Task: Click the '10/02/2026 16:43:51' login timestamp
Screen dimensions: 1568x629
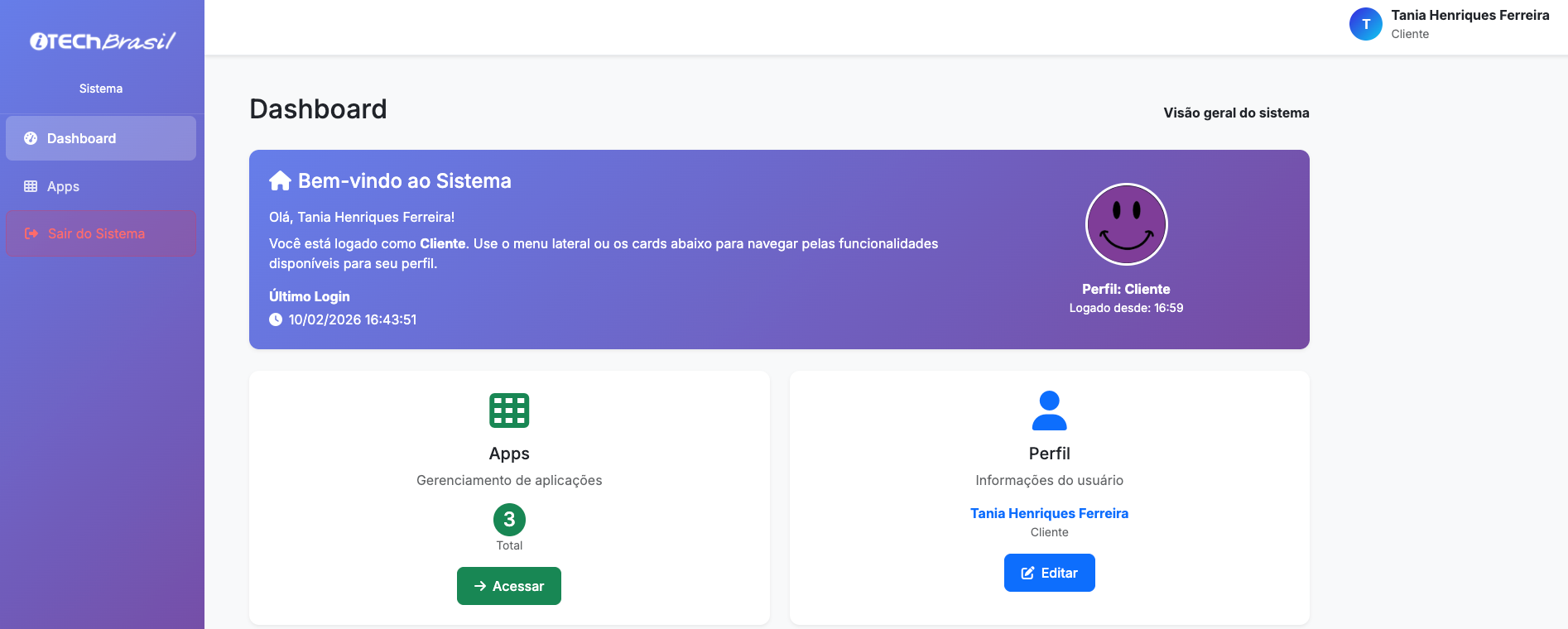Action: pos(353,319)
